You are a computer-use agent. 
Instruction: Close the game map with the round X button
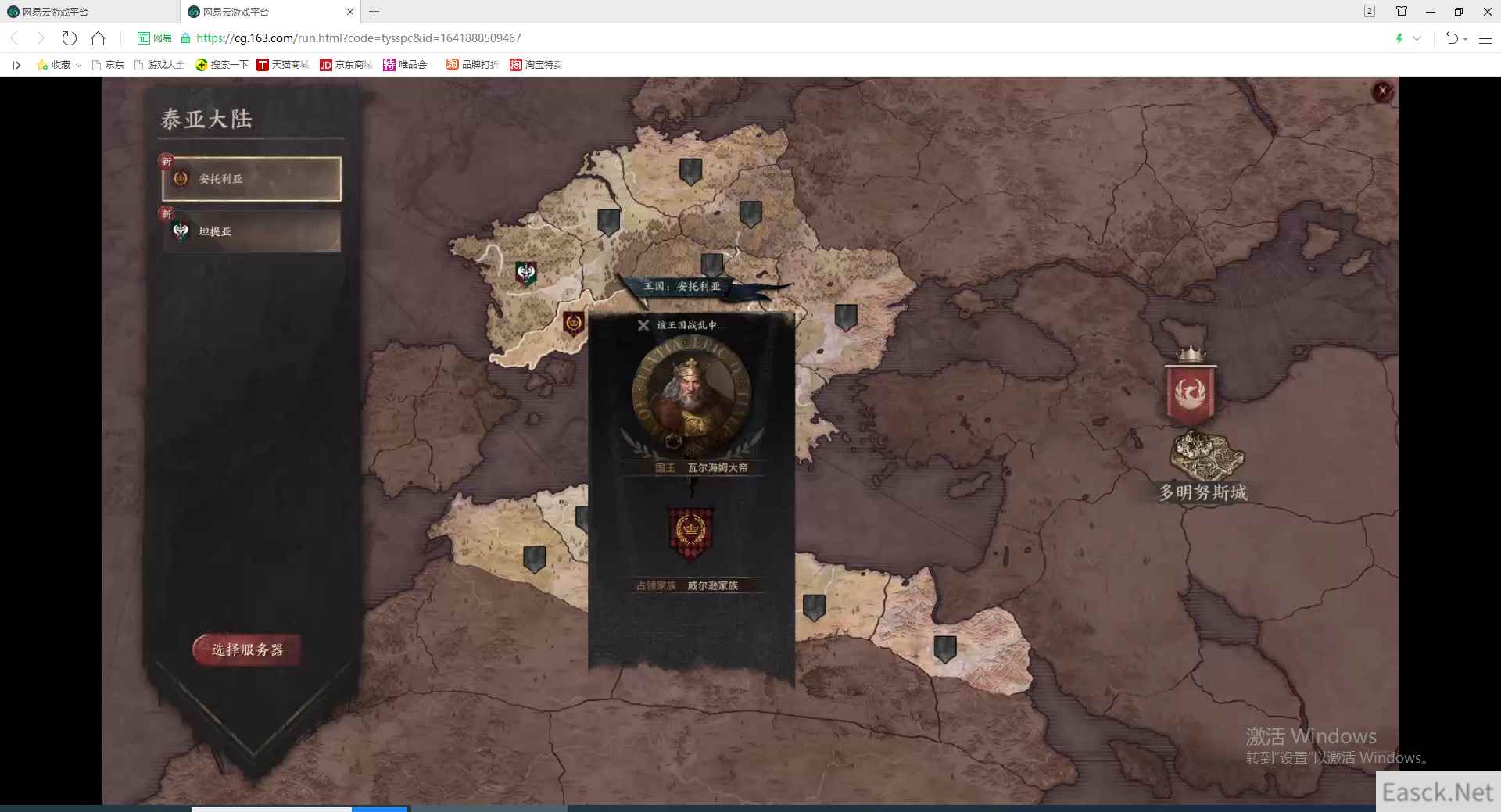tap(1382, 91)
